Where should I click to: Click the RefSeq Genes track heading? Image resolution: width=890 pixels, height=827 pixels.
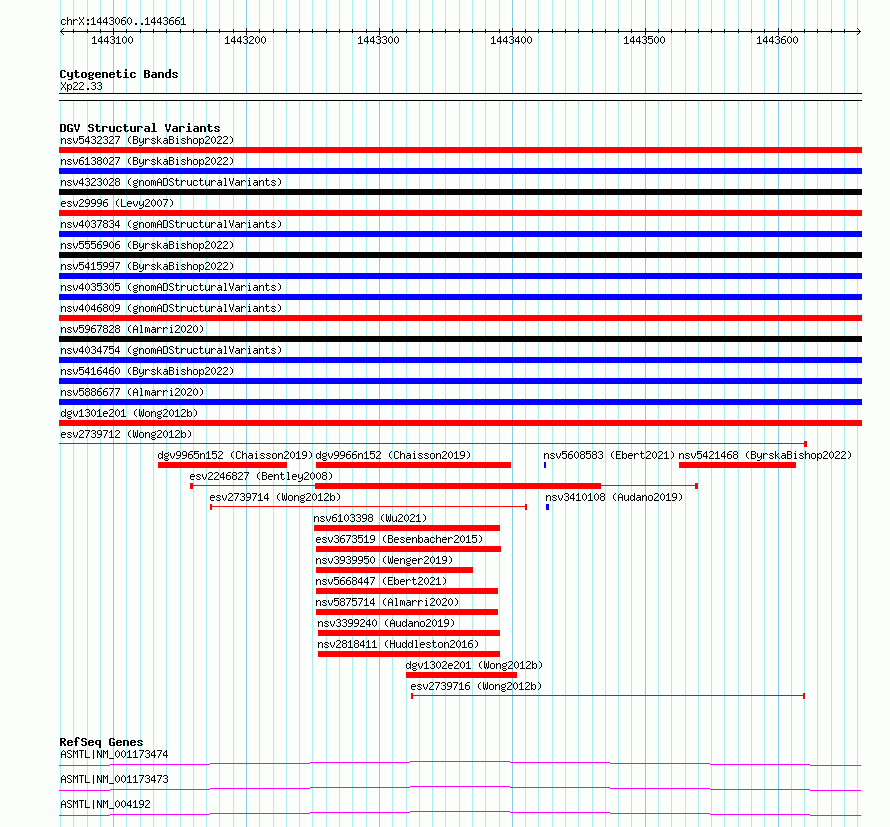pos(101,742)
